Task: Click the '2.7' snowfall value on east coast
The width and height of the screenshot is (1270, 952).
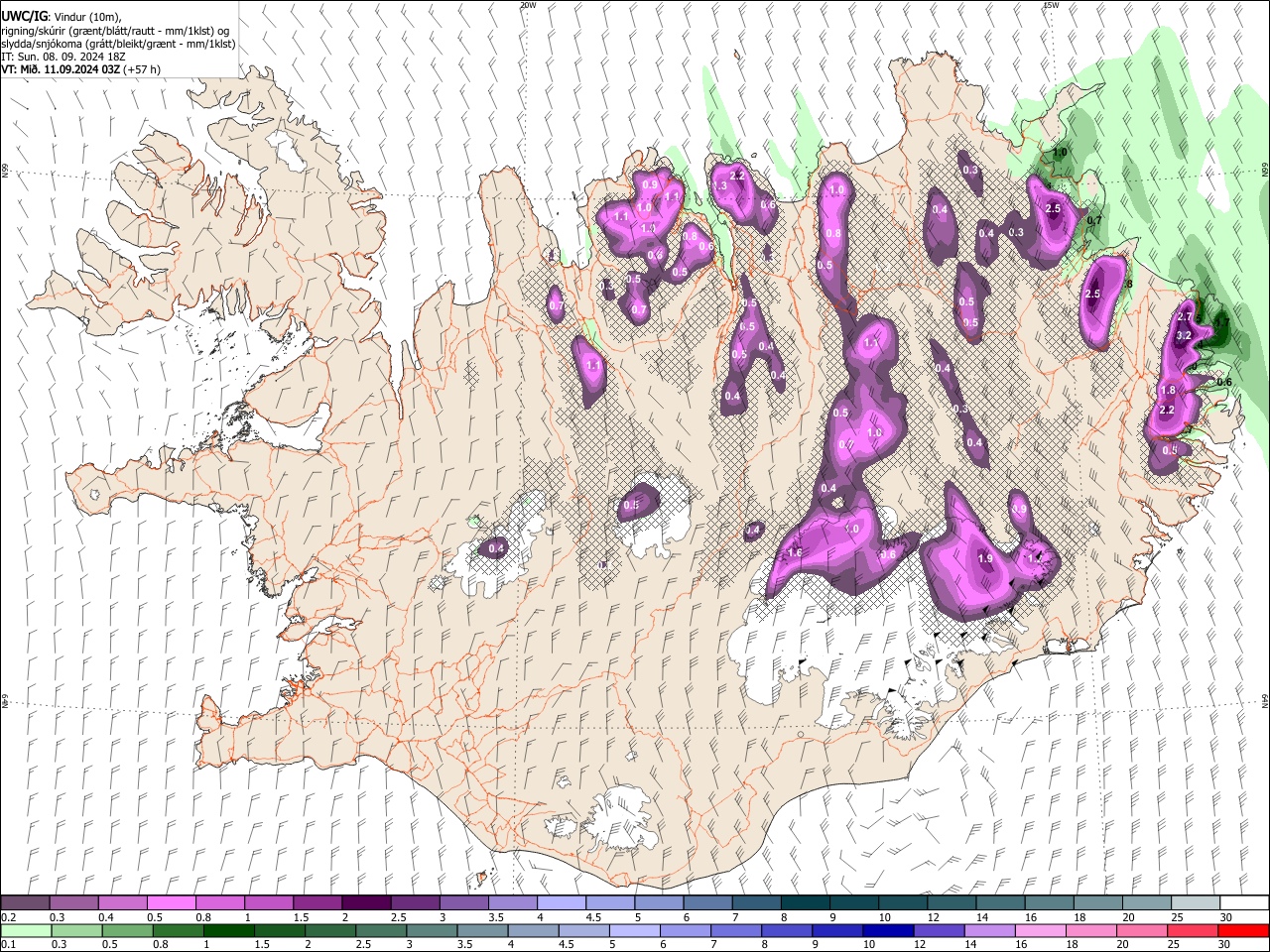Action: tap(1185, 316)
